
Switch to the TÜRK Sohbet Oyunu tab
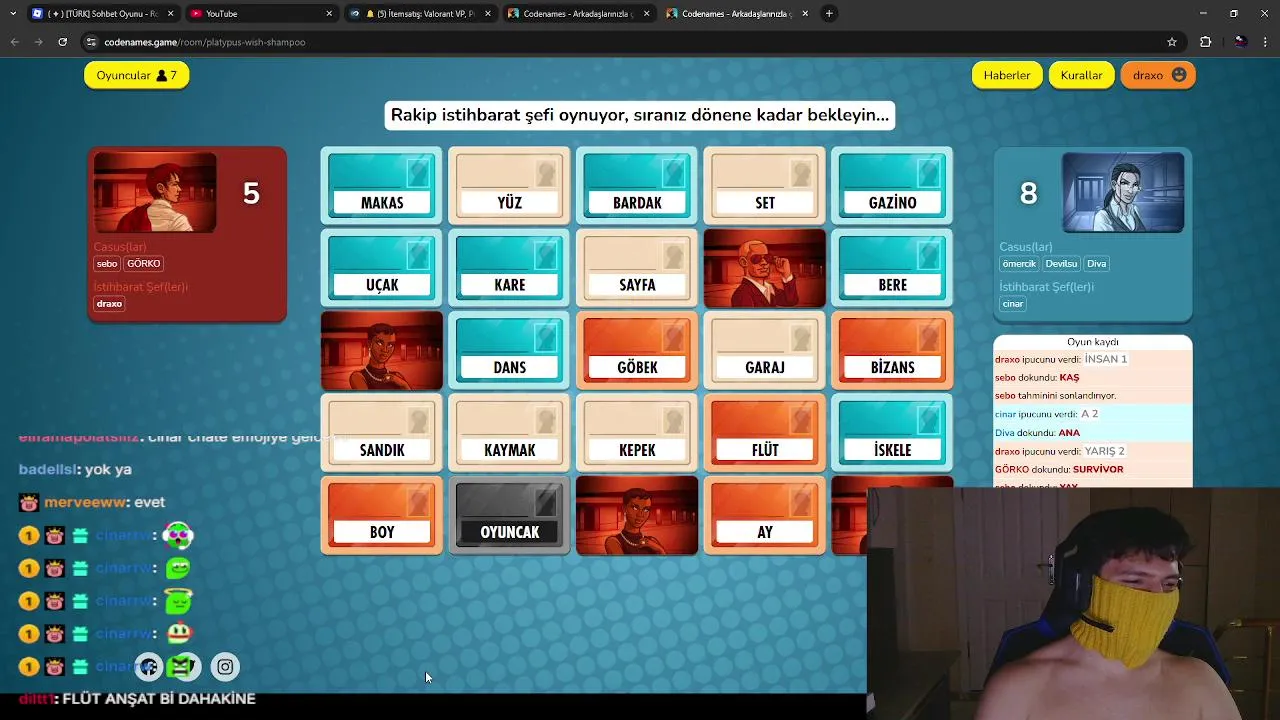[x=103, y=14]
